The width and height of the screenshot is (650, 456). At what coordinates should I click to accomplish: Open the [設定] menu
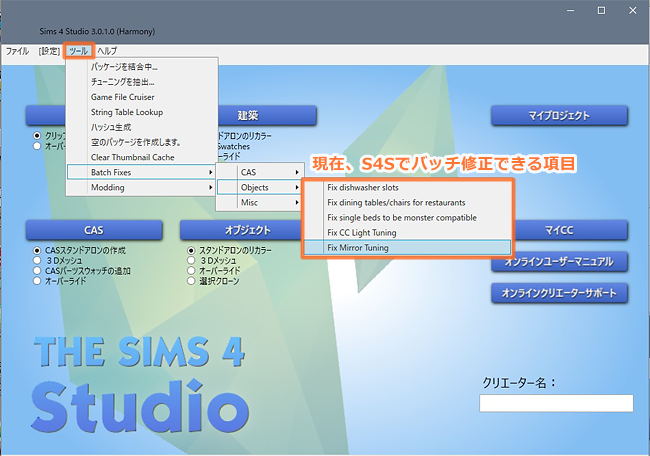[49, 51]
